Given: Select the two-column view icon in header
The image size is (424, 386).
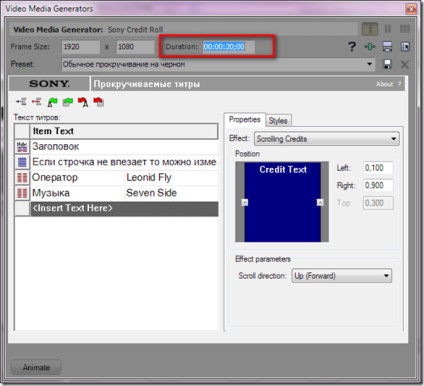Looking at the screenshot, I should (388, 29).
